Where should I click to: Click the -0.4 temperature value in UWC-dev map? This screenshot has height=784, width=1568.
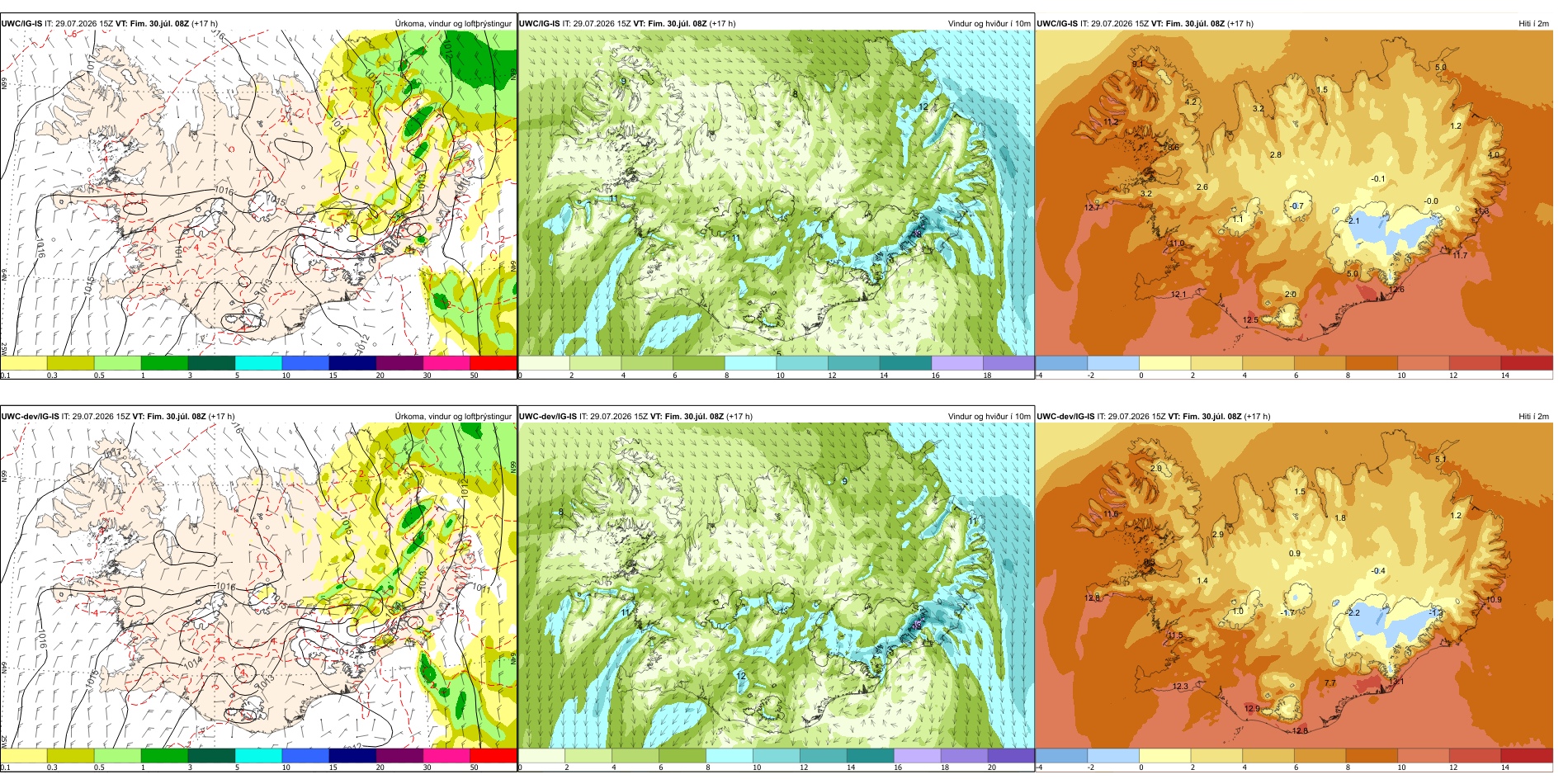click(x=1378, y=571)
